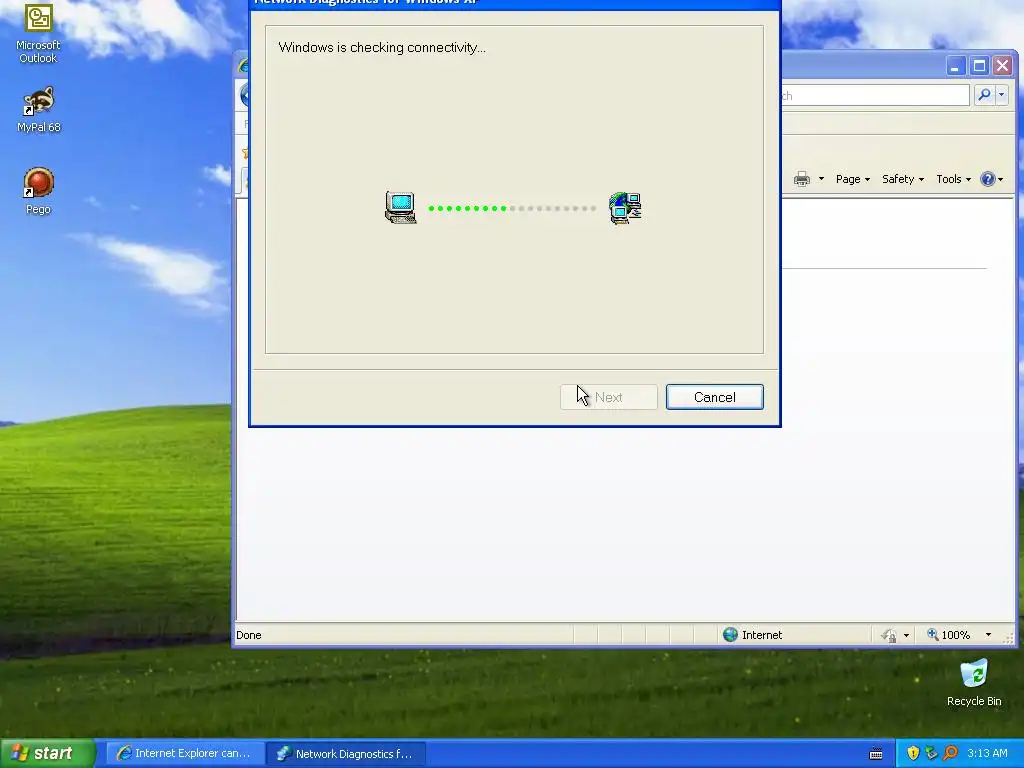Activate Network Diagnostics taskbar button

[346, 754]
